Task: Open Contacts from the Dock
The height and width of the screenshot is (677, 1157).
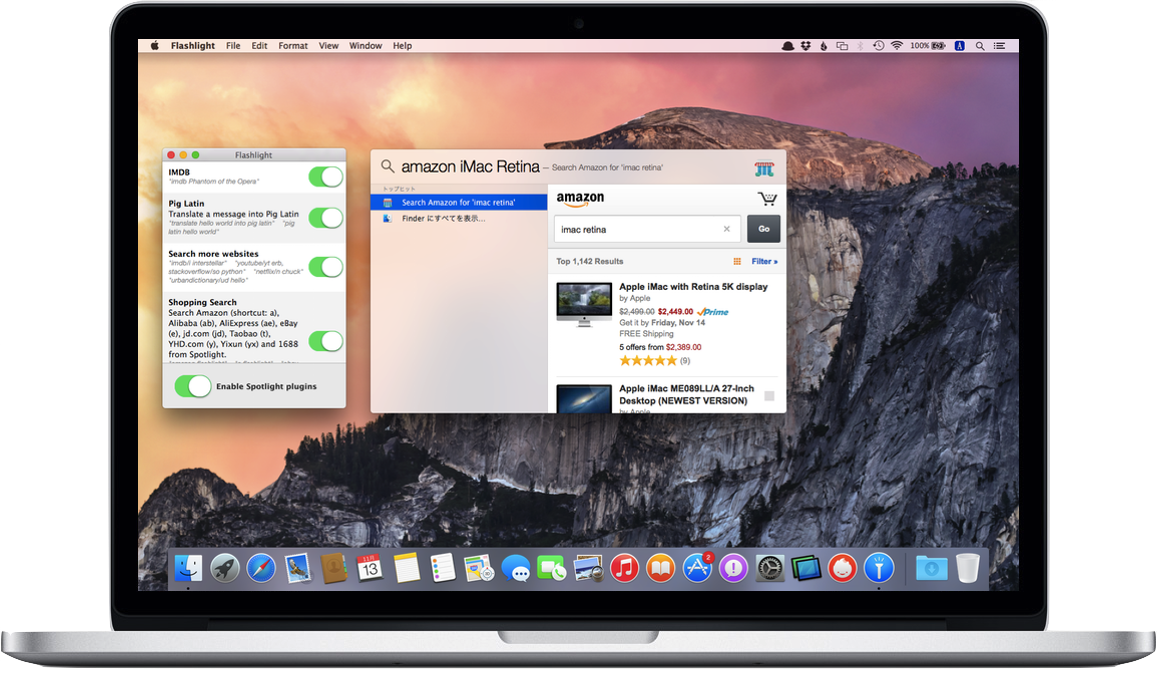Action: pyautogui.click(x=334, y=568)
